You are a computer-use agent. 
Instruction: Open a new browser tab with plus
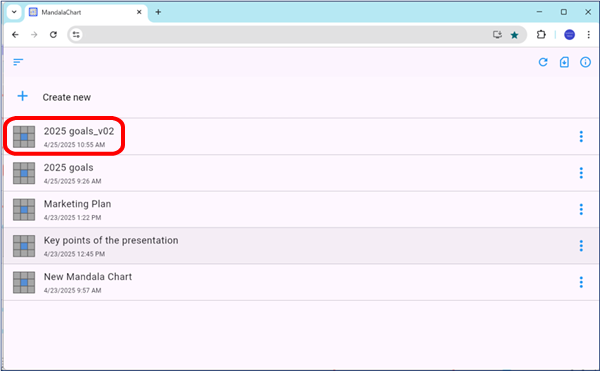click(158, 12)
